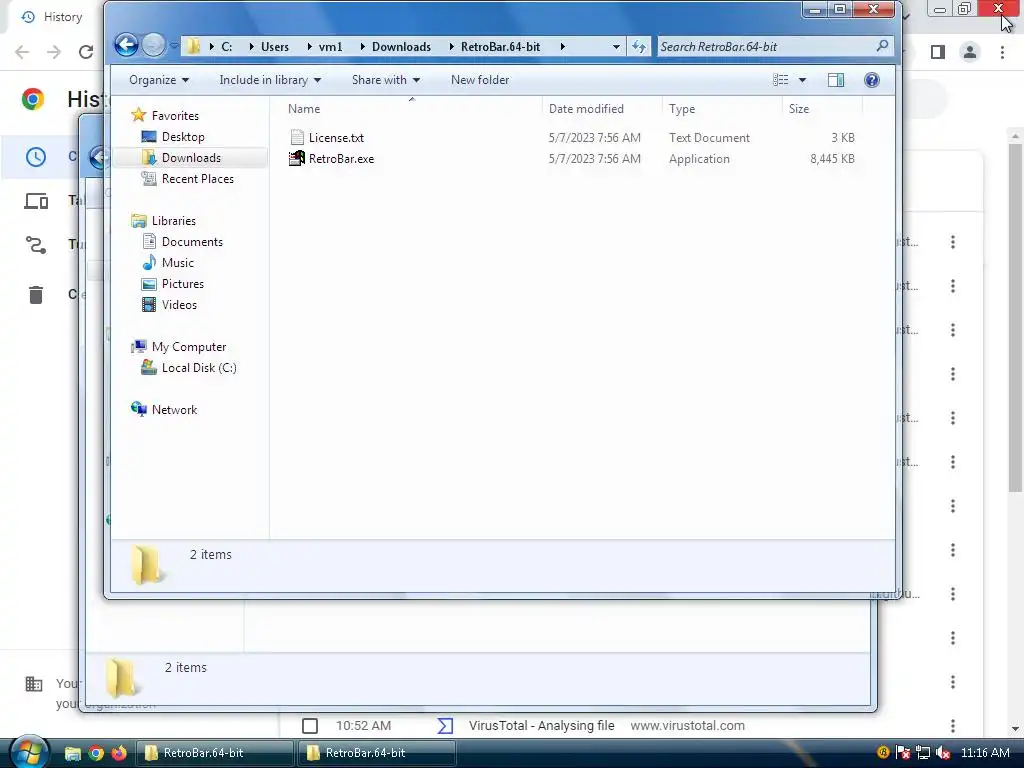Click C: breadcrumb in address bar
The height and width of the screenshot is (768, 1024).
[227, 46]
